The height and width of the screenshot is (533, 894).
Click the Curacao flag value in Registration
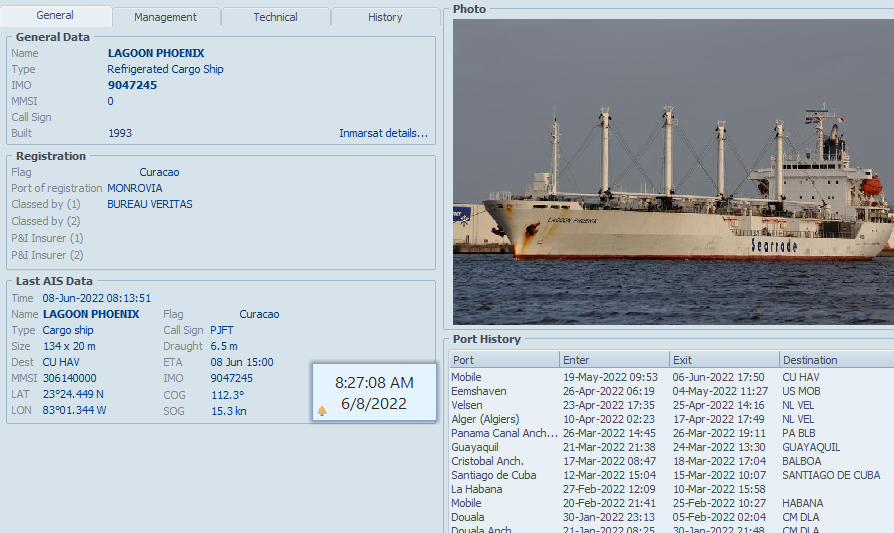pyautogui.click(x=159, y=172)
